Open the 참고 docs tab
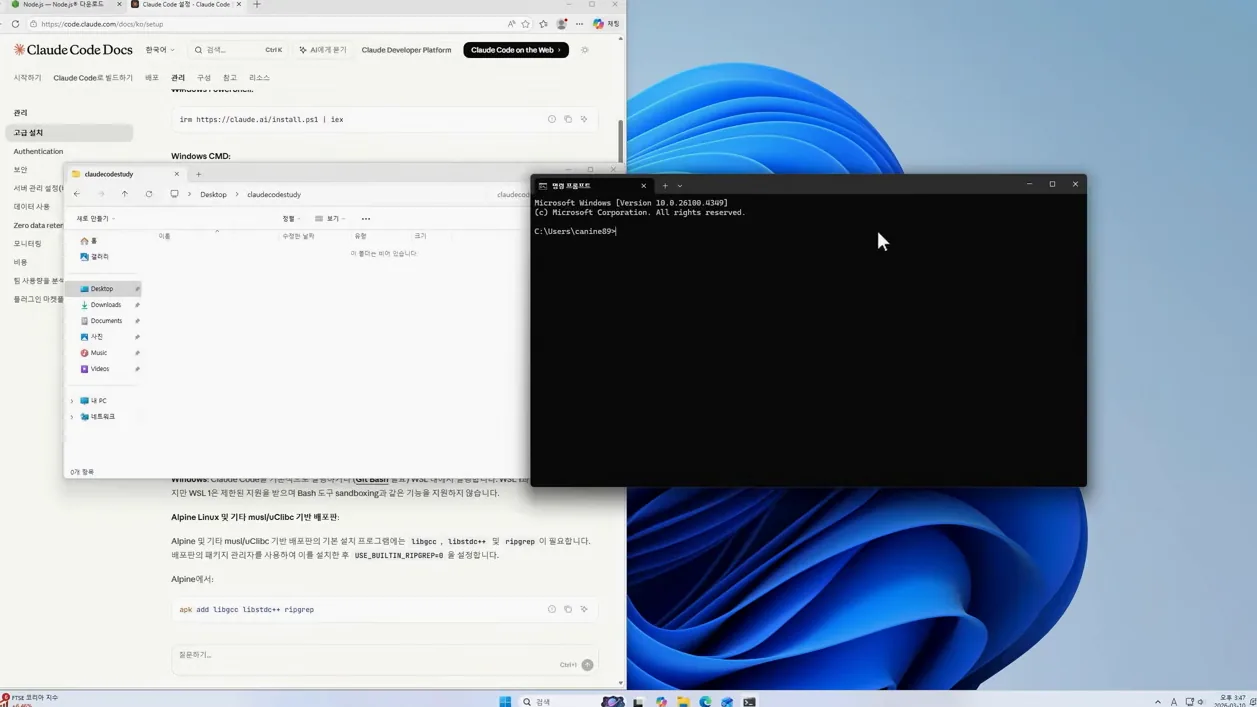The image size is (1257, 707). [x=230, y=78]
